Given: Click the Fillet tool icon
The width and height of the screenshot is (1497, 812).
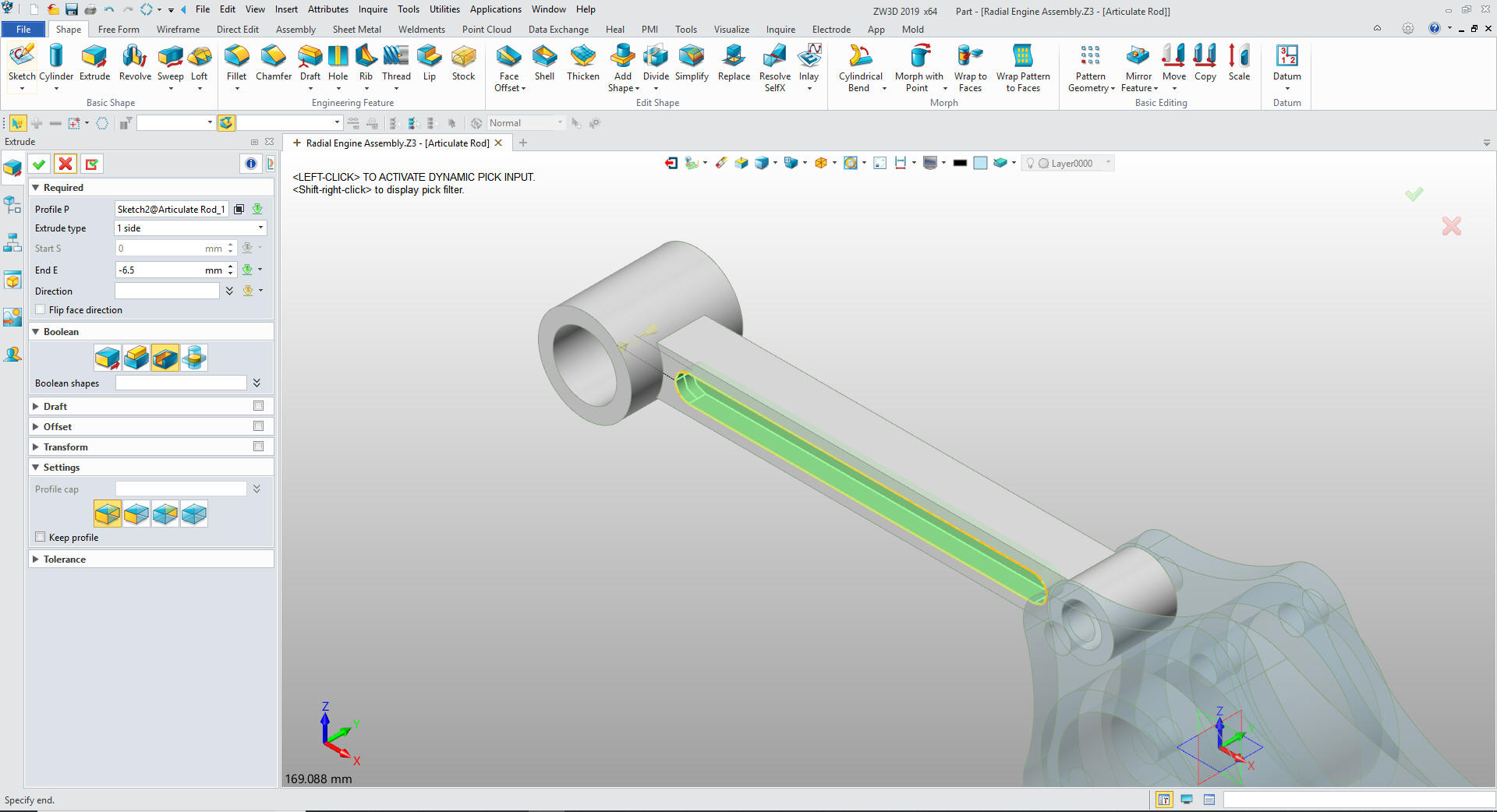Looking at the screenshot, I should (x=236, y=62).
